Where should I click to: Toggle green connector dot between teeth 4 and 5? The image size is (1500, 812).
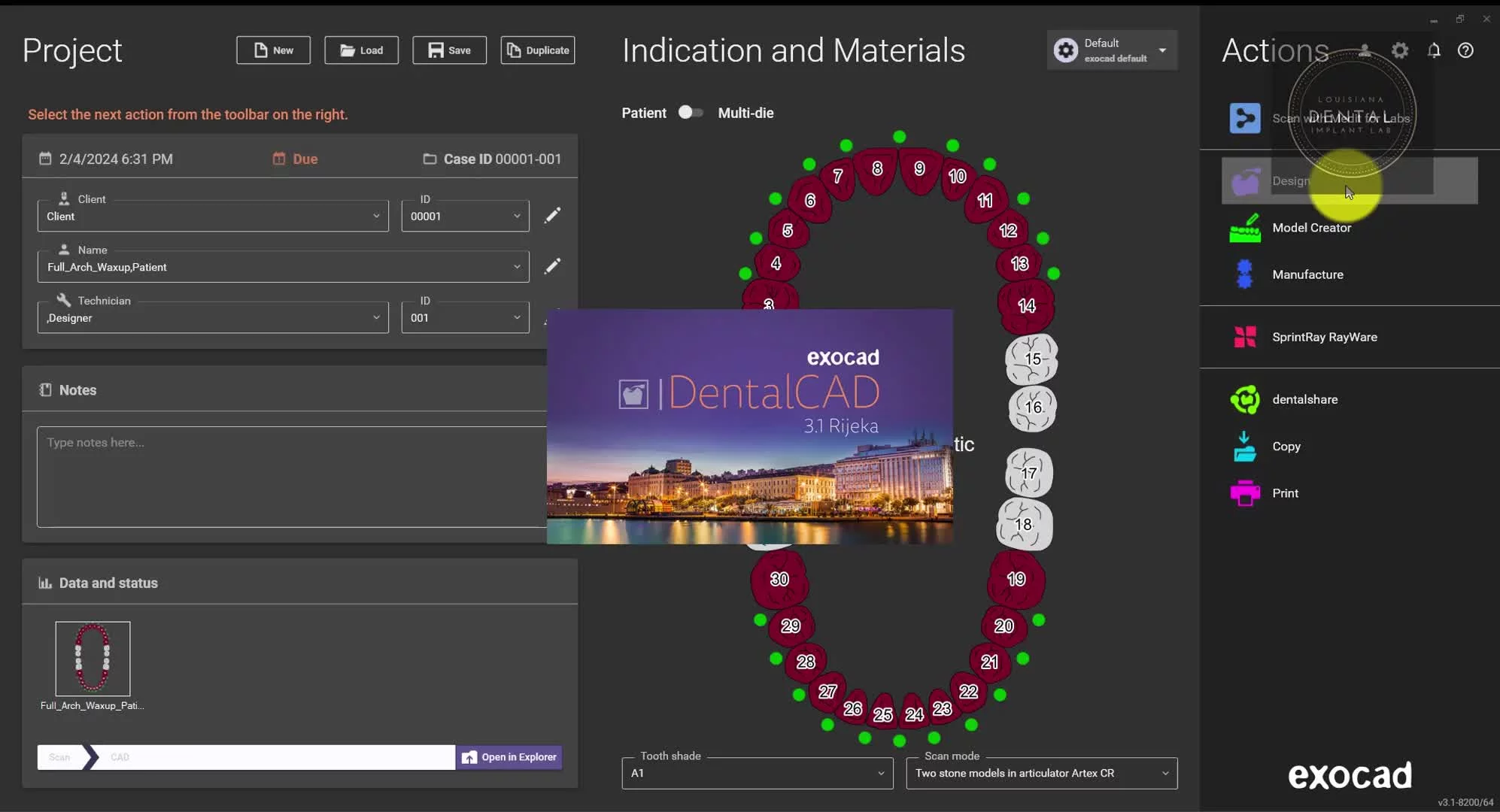[x=756, y=238]
